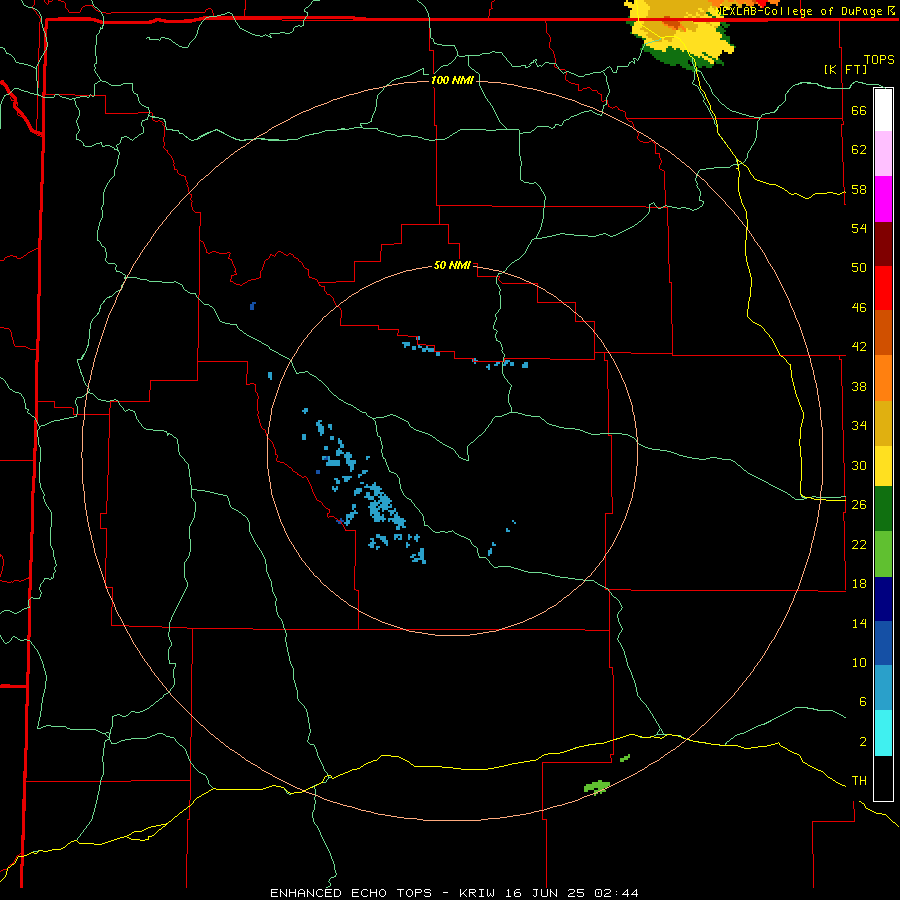This screenshot has width=900, height=900.
Task: Pick the gold legend swatch
Action: coord(883,424)
